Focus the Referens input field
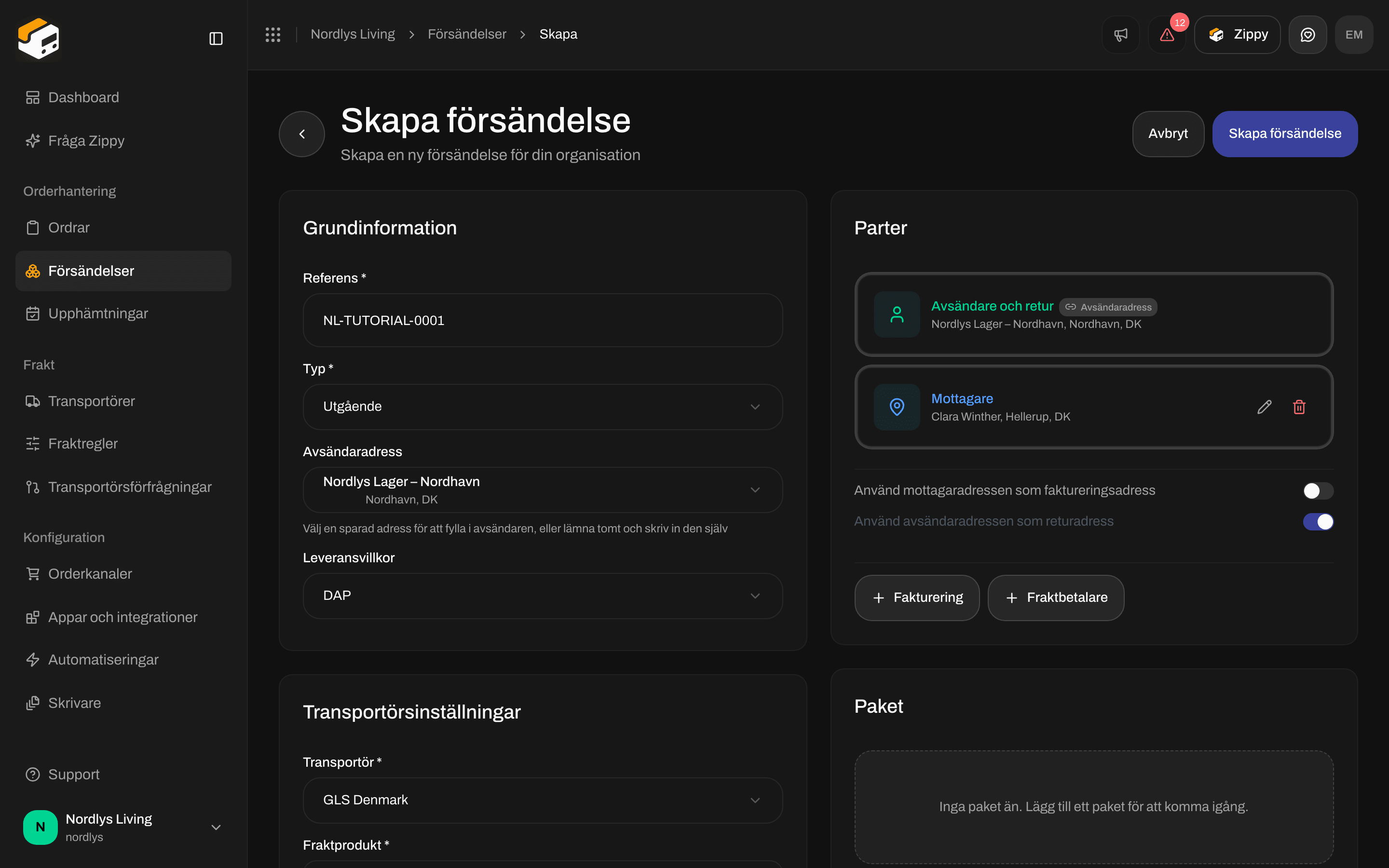 click(543, 320)
